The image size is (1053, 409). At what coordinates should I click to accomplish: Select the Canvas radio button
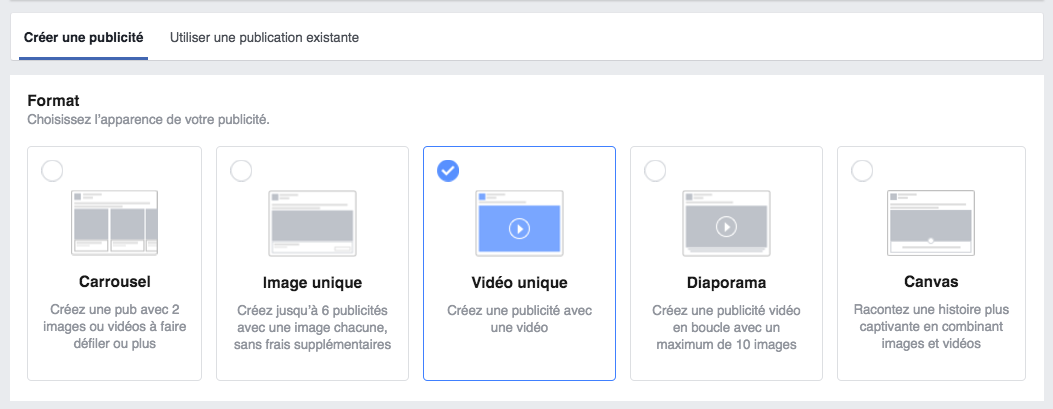[x=862, y=171]
